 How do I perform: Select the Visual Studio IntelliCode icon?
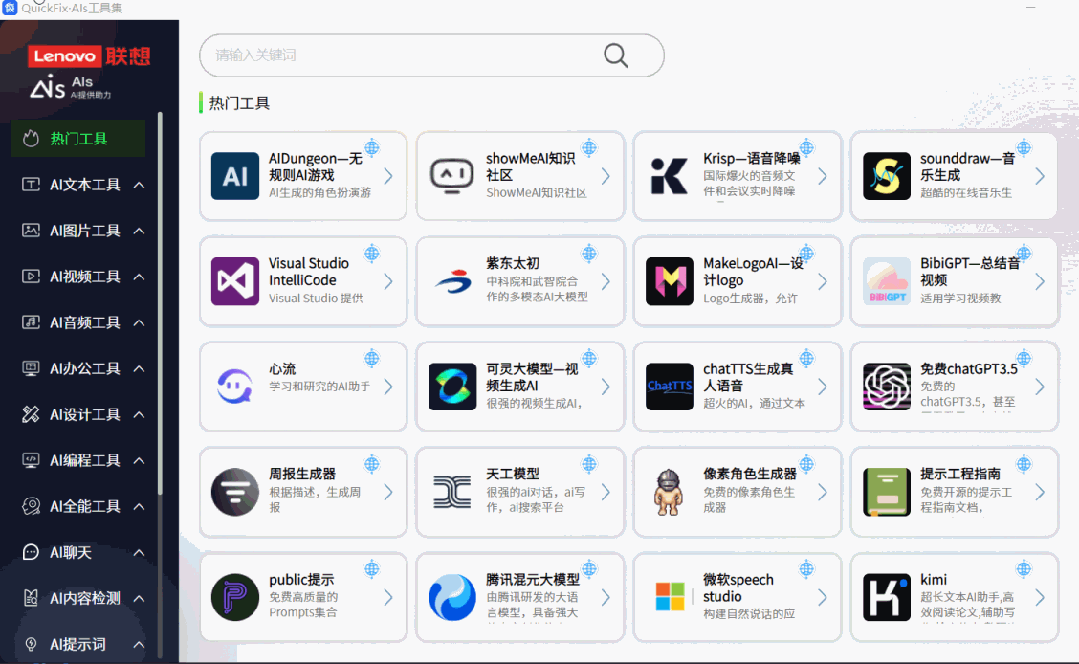pyautogui.click(x=234, y=281)
